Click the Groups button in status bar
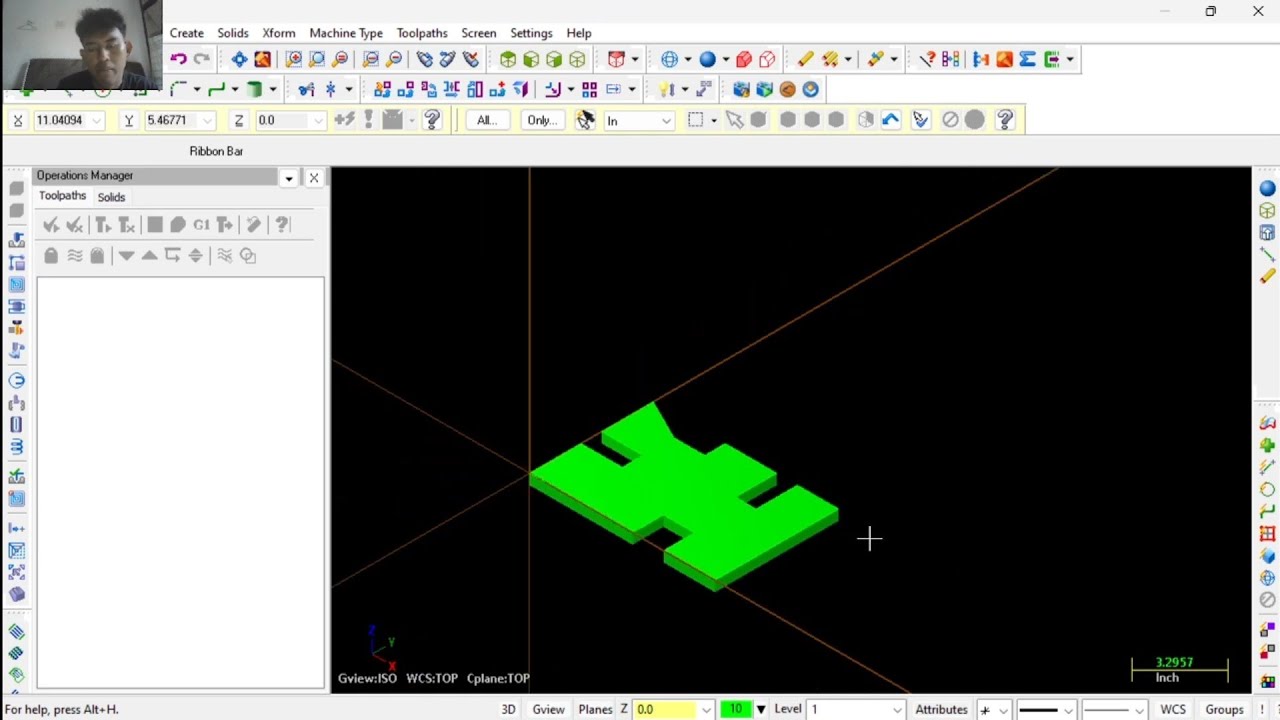Screen dimensions: 1280x720 coord(1224,709)
